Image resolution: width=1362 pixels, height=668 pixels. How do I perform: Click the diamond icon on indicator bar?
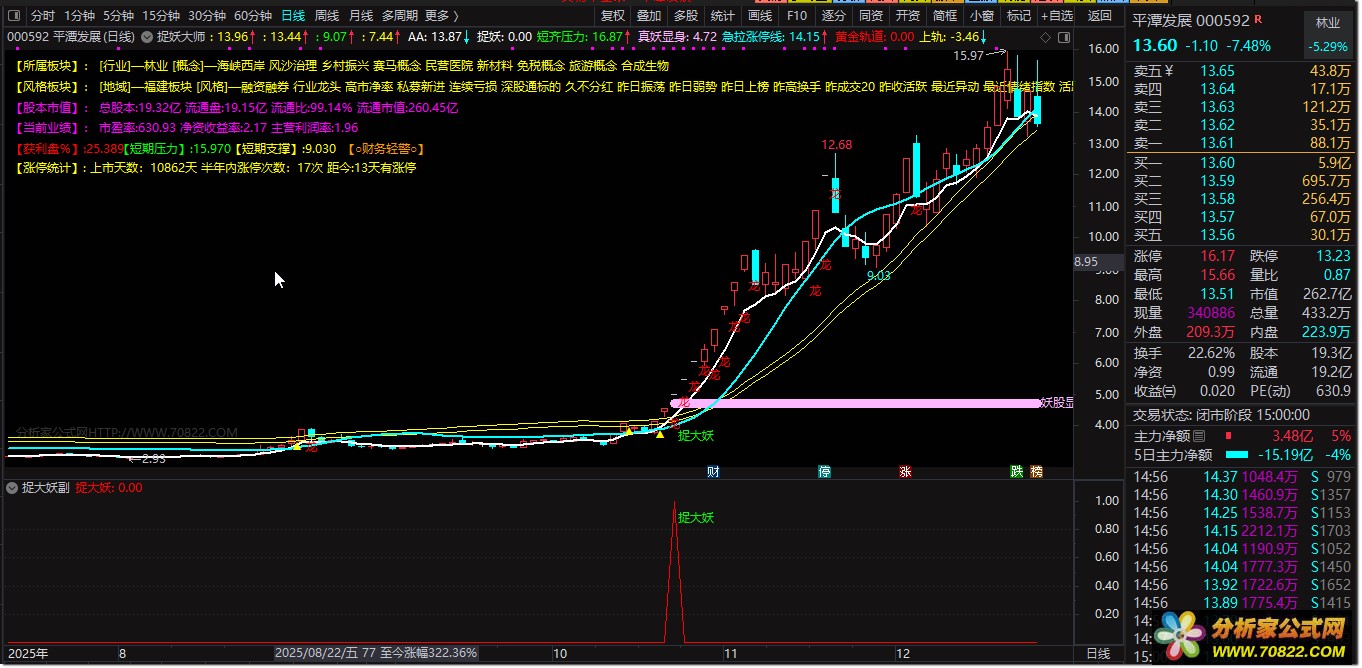pos(1045,36)
